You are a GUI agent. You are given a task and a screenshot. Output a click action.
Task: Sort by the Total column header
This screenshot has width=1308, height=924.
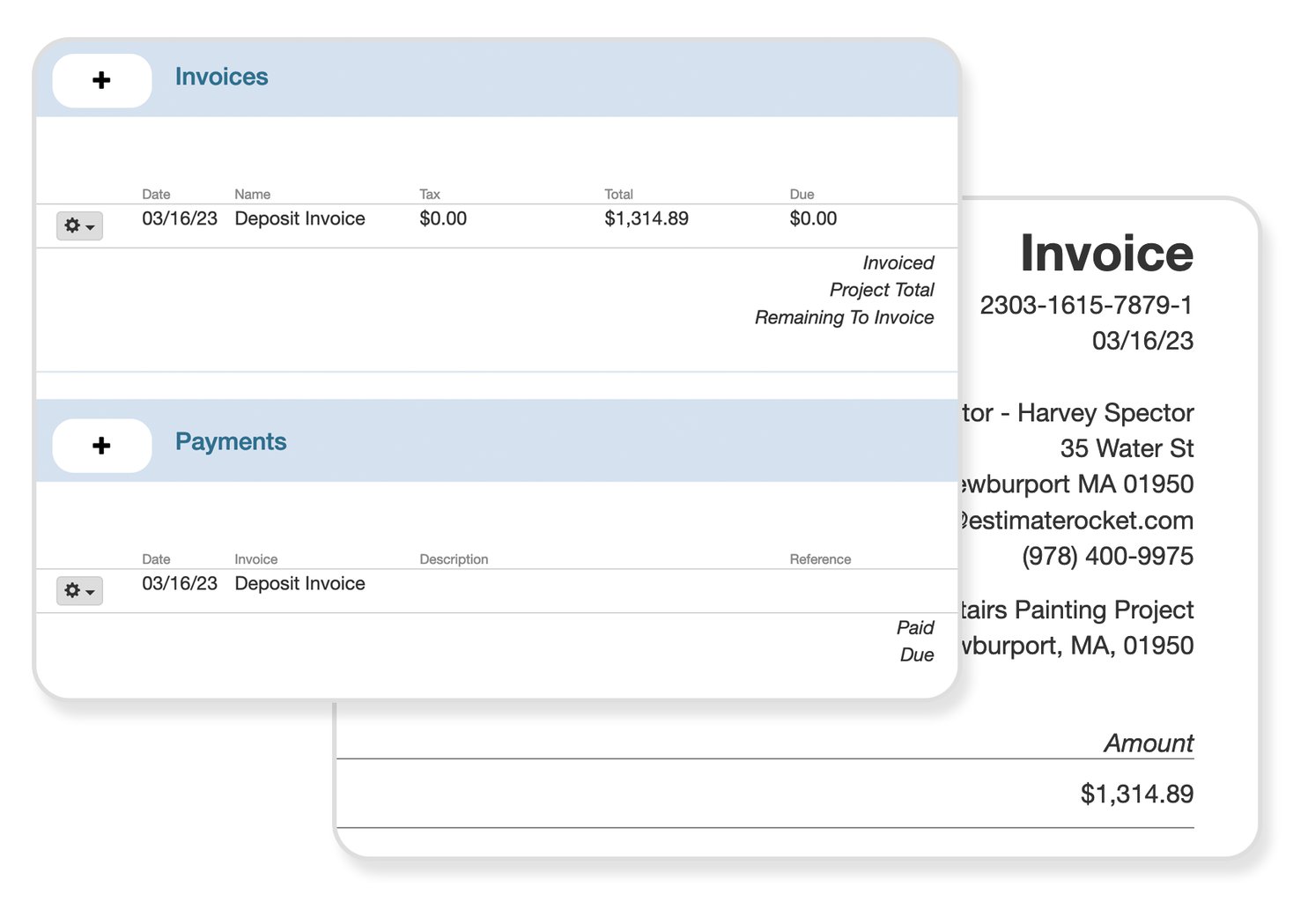pos(619,194)
